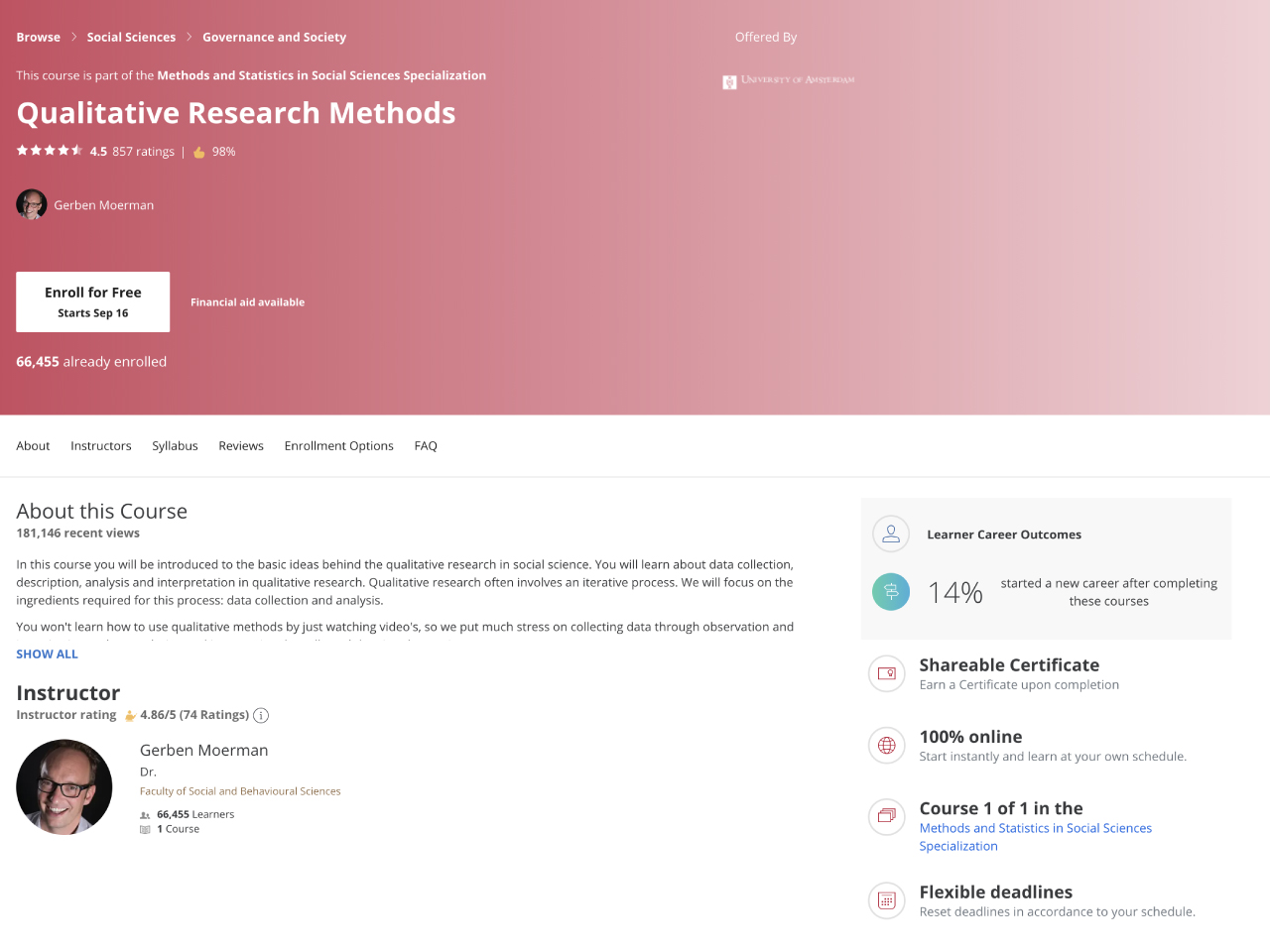Screen dimensions: 1270x952
Task: Click the instructor rating info icon
Action: click(261, 715)
